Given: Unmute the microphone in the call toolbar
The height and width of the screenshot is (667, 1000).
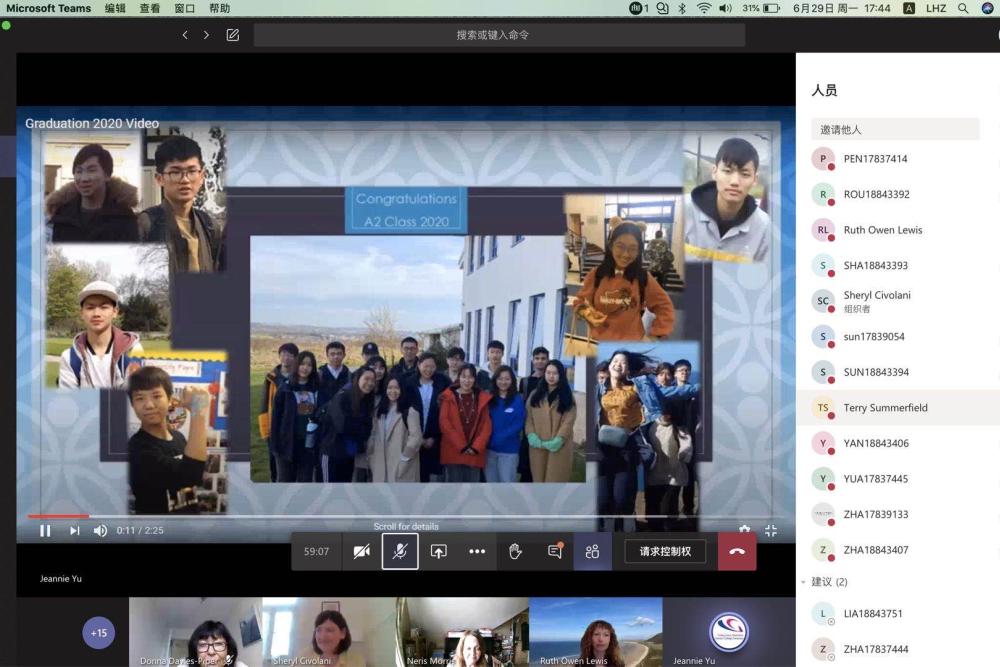Looking at the screenshot, I should pyautogui.click(x=400, y=551).
